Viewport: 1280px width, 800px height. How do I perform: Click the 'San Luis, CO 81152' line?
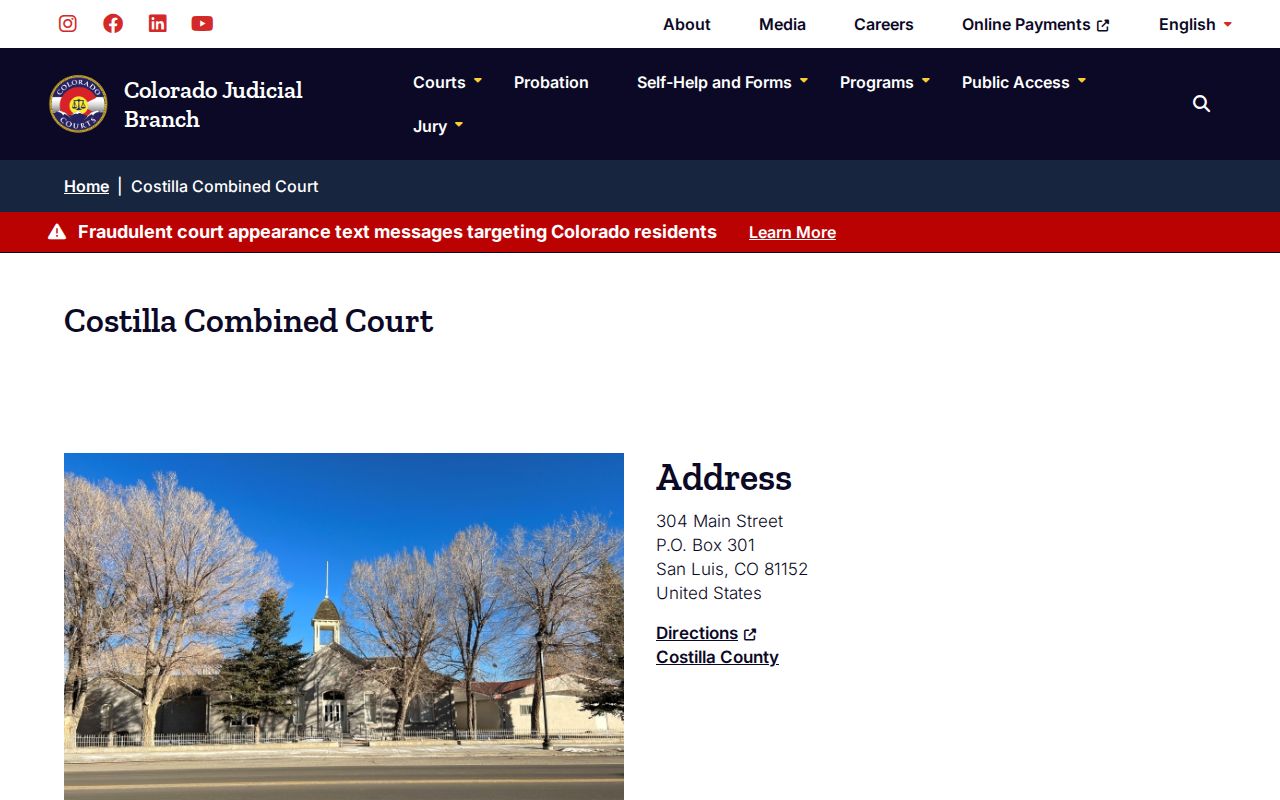click(x=732, y=569)
